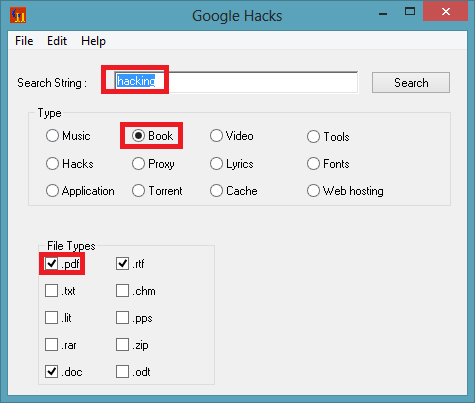Open the Help menu
475x403 pixels.
pos(93,41)
